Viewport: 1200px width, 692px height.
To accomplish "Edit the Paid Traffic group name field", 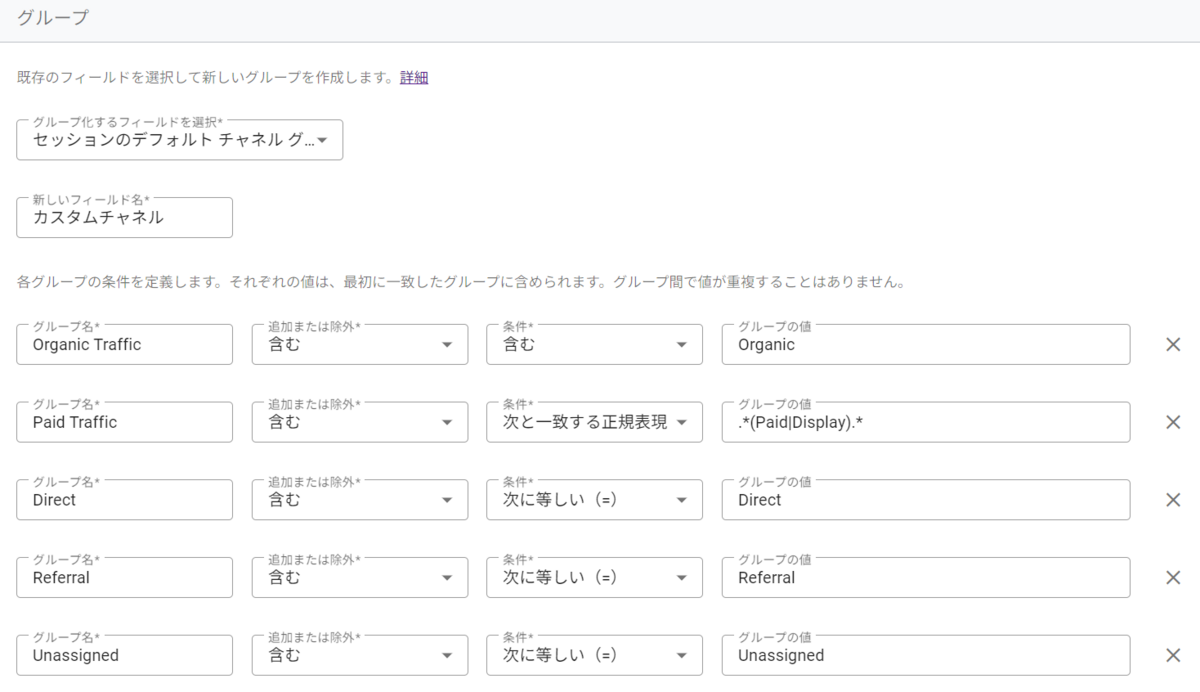I will click(x=124, y=422).
